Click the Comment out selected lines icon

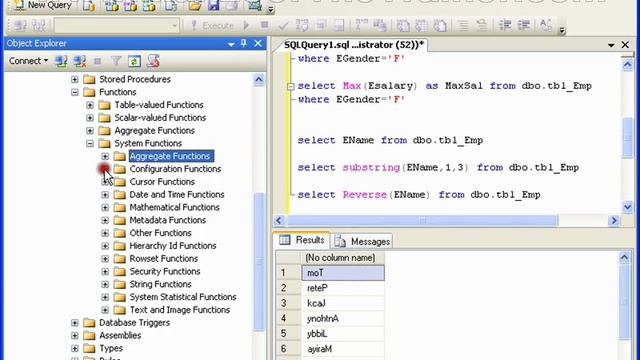[x=463, y=26]
